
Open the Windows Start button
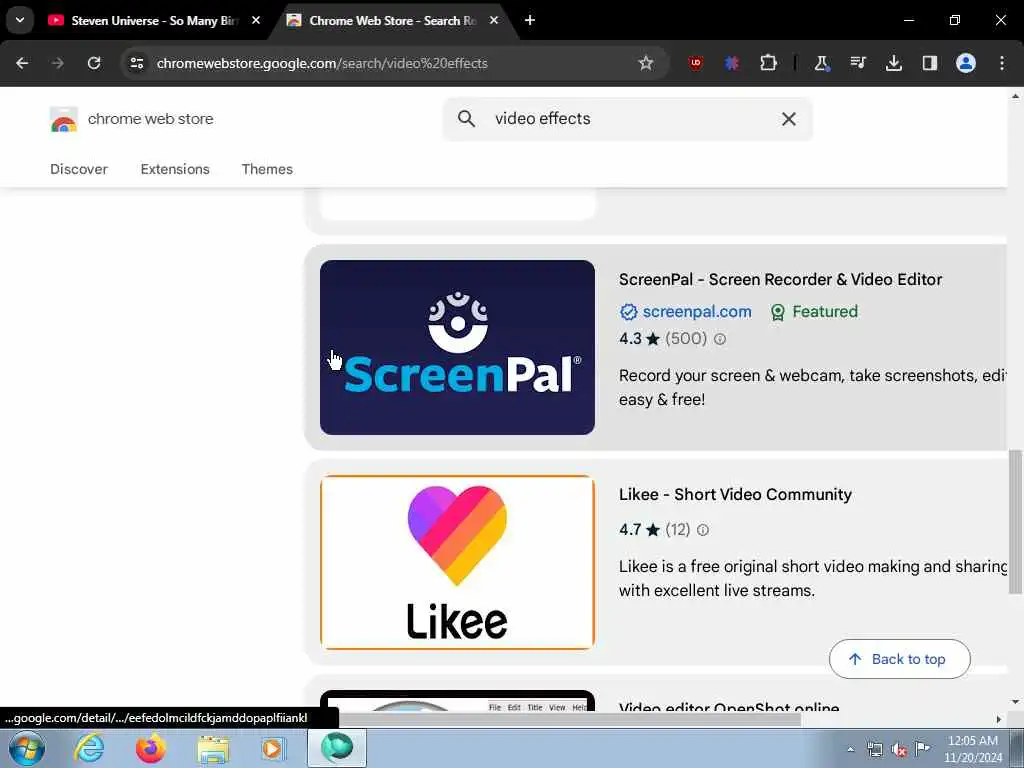(27, 748)
